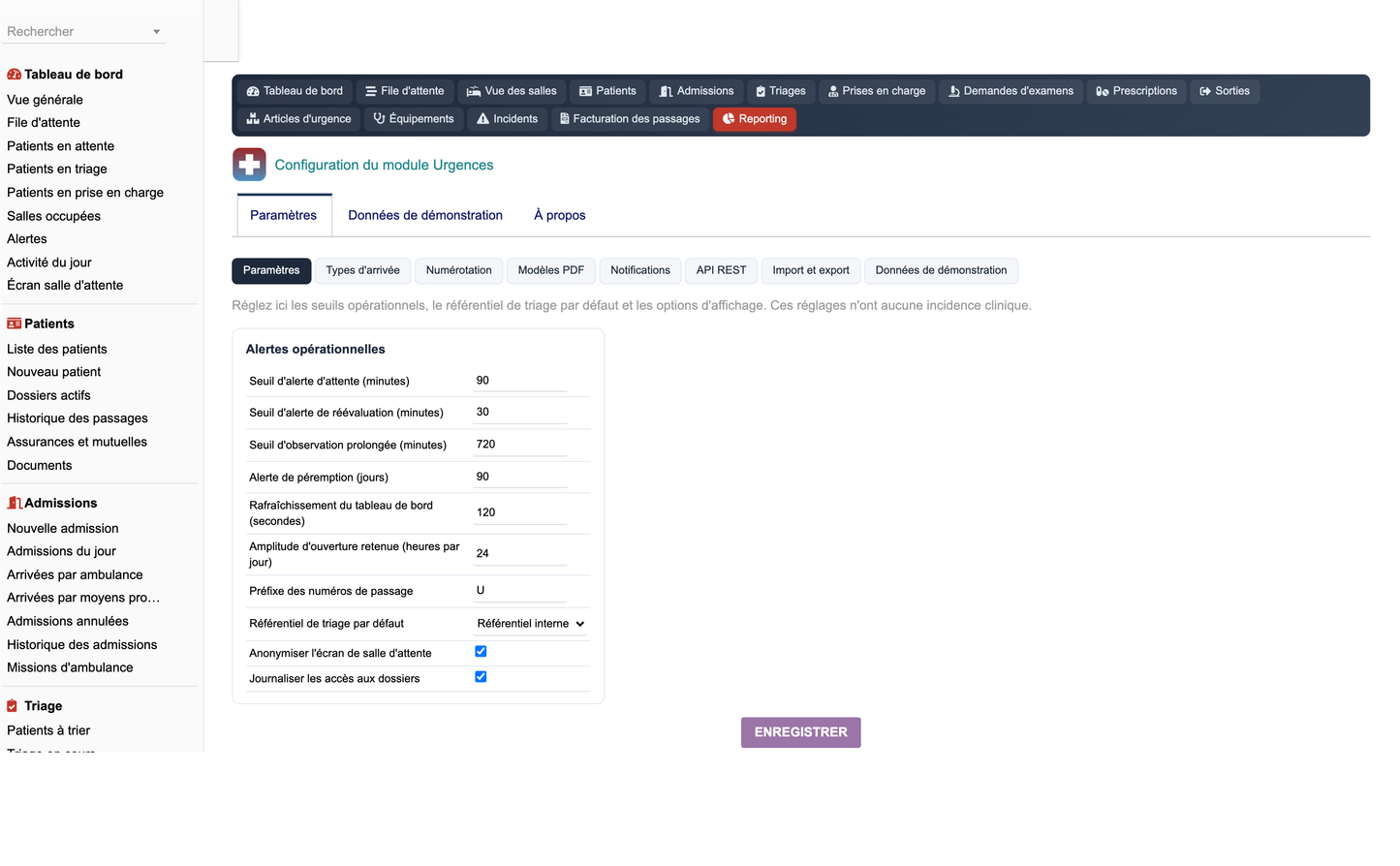Click sidebar Admissions section icon

pyautogui.click(x=14, y=503)
